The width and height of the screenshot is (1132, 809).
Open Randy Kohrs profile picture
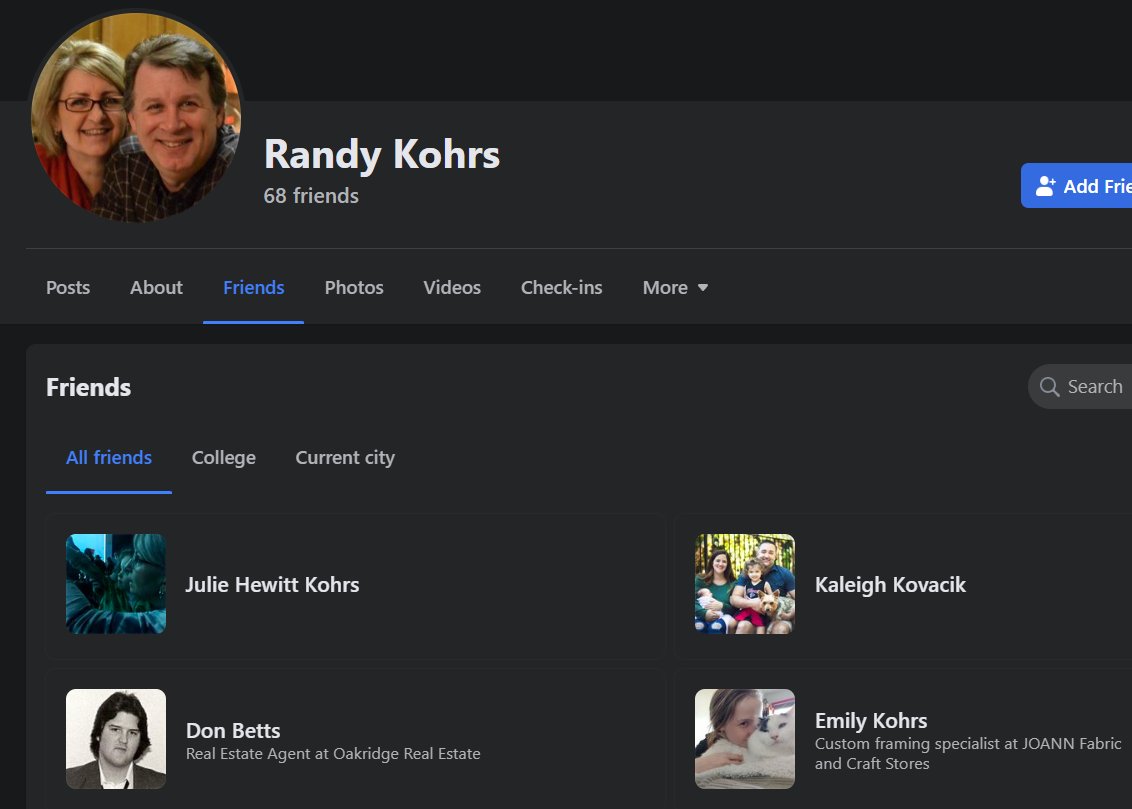136,117
